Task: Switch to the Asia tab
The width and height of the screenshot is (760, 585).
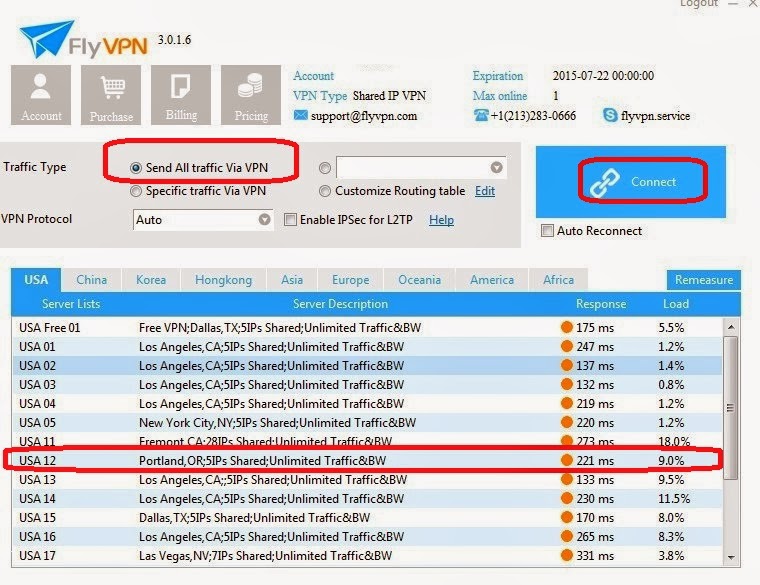Action: point(292,280)
